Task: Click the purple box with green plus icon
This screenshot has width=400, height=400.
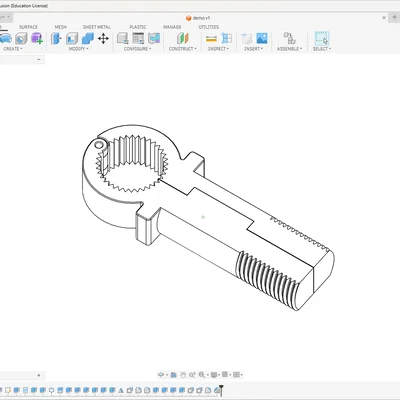Action: click(x=37, y=39)
